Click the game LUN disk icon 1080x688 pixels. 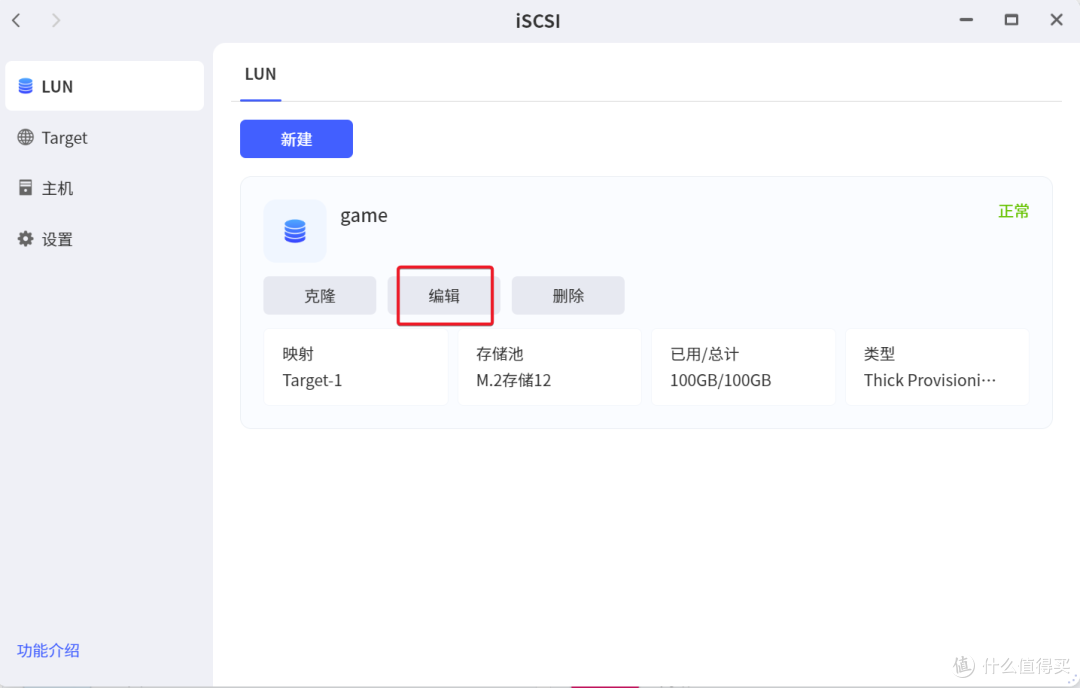[295, 231]
